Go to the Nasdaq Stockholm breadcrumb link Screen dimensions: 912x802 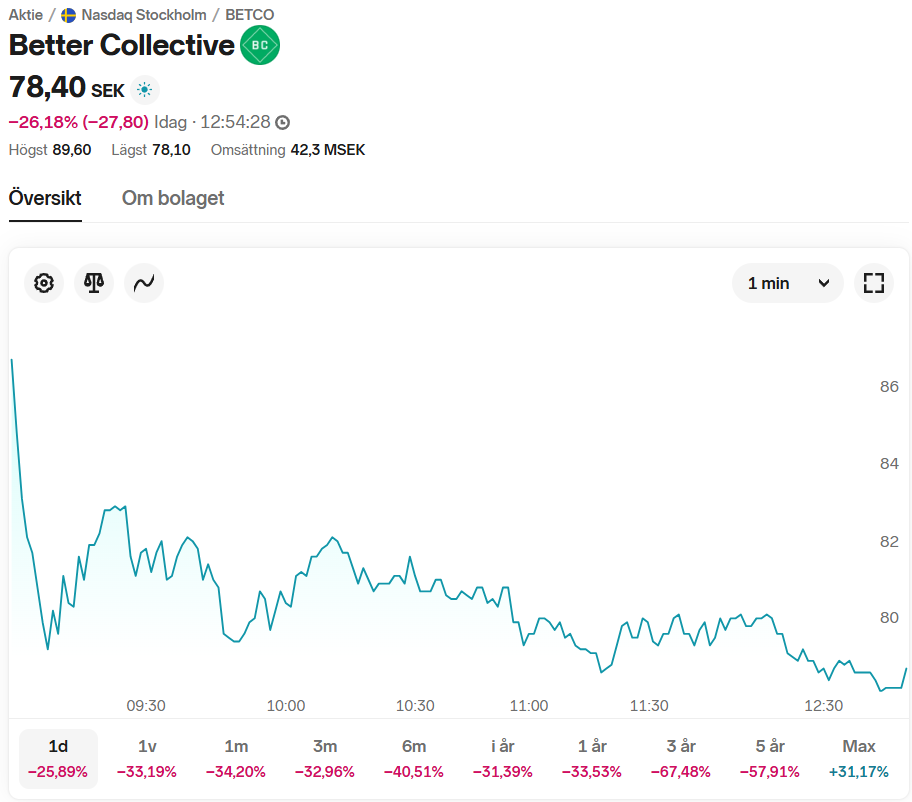click(144, 15)
